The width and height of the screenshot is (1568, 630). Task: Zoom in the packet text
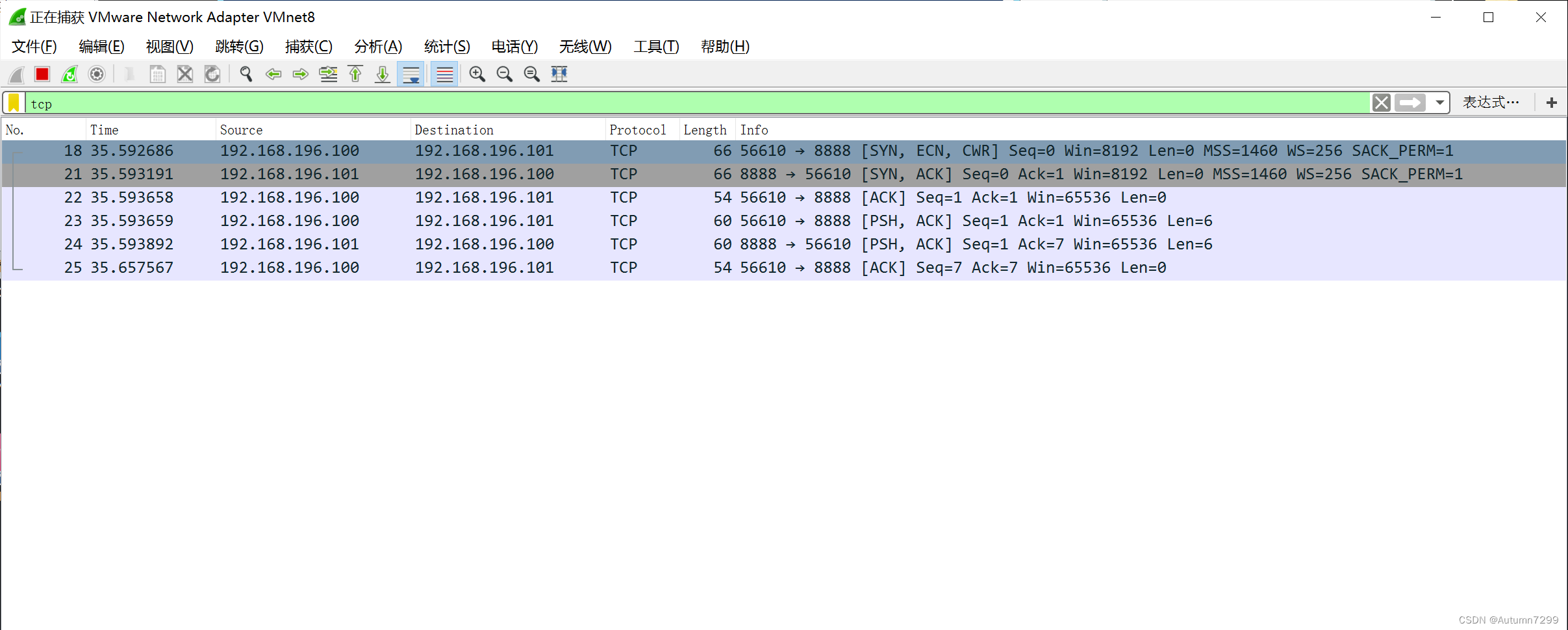point(477,75)
